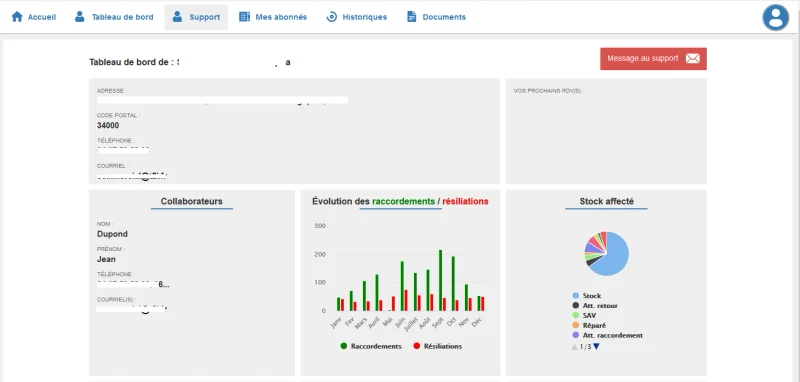Click the green word raccordements in title
Viewport: 800px width, 382px height.
click(404, 201)
